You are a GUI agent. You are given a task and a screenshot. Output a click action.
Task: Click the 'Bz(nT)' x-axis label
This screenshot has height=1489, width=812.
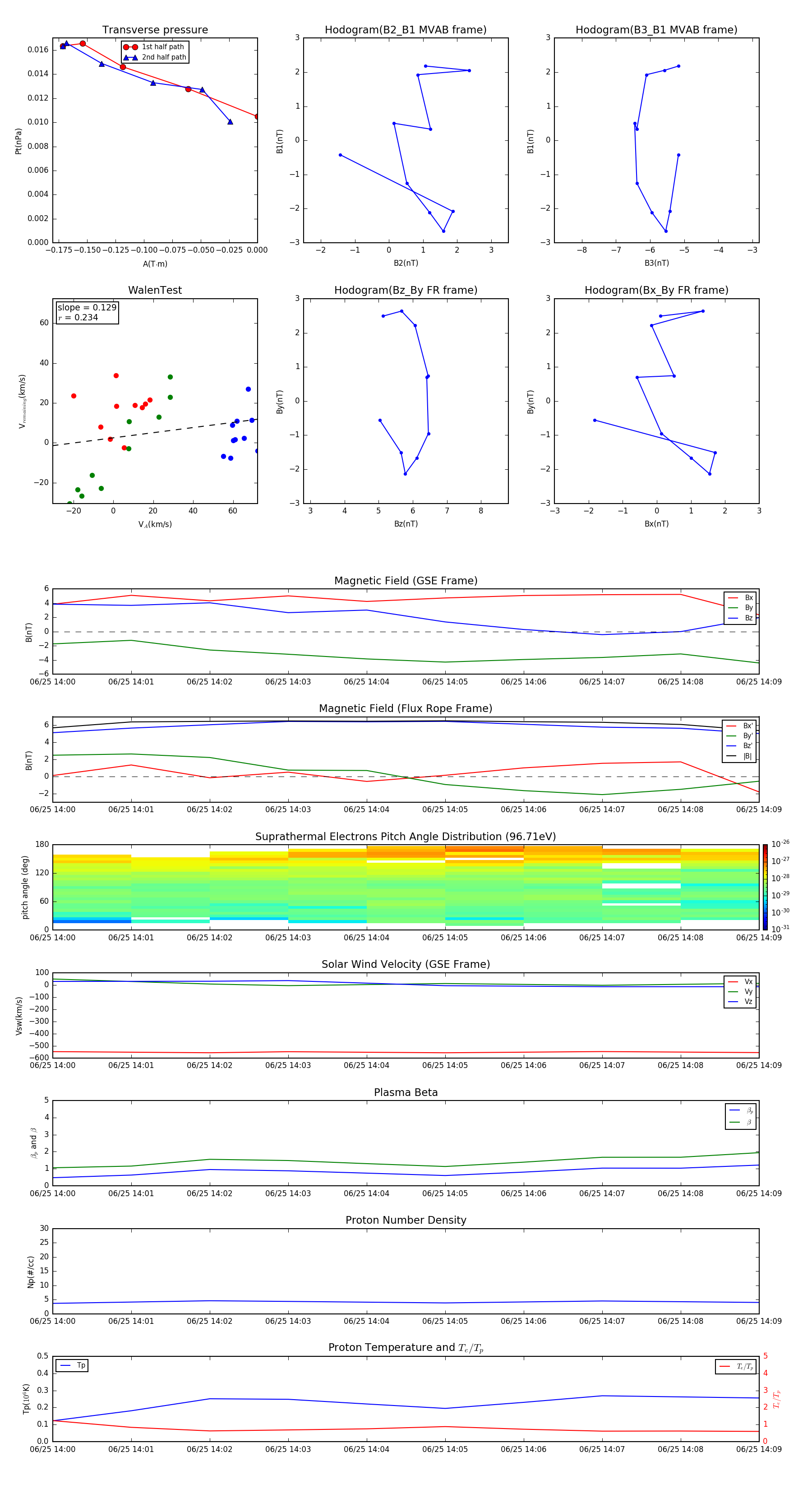406,524
